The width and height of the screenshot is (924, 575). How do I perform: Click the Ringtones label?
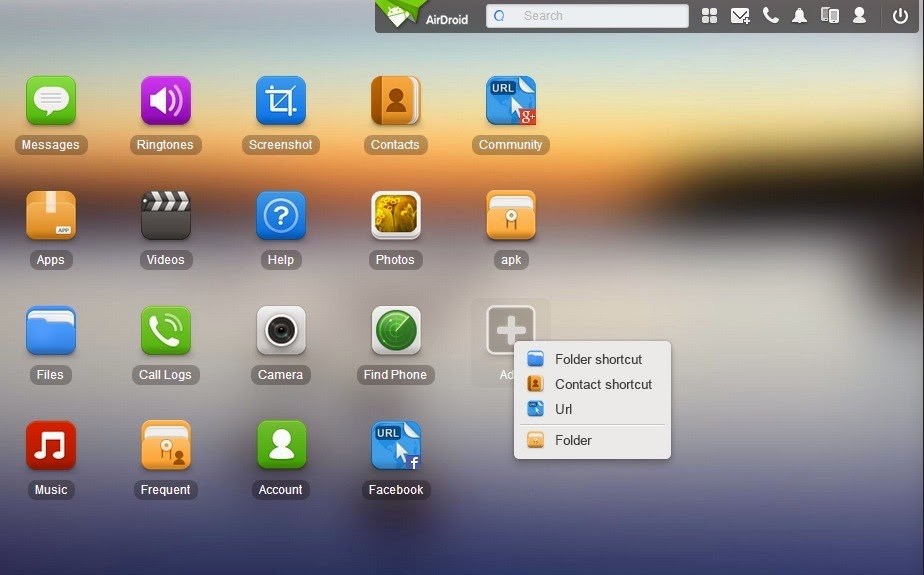point(166,145)
